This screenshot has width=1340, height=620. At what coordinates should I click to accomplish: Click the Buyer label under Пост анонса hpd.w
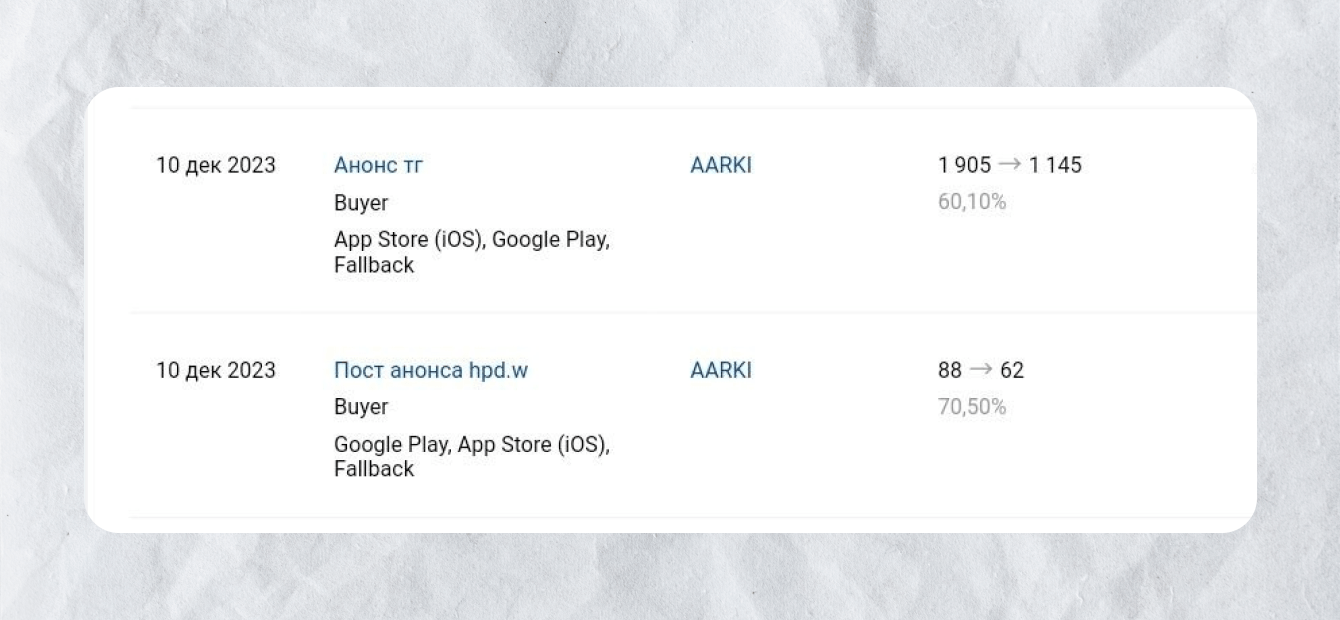[361, 408]
